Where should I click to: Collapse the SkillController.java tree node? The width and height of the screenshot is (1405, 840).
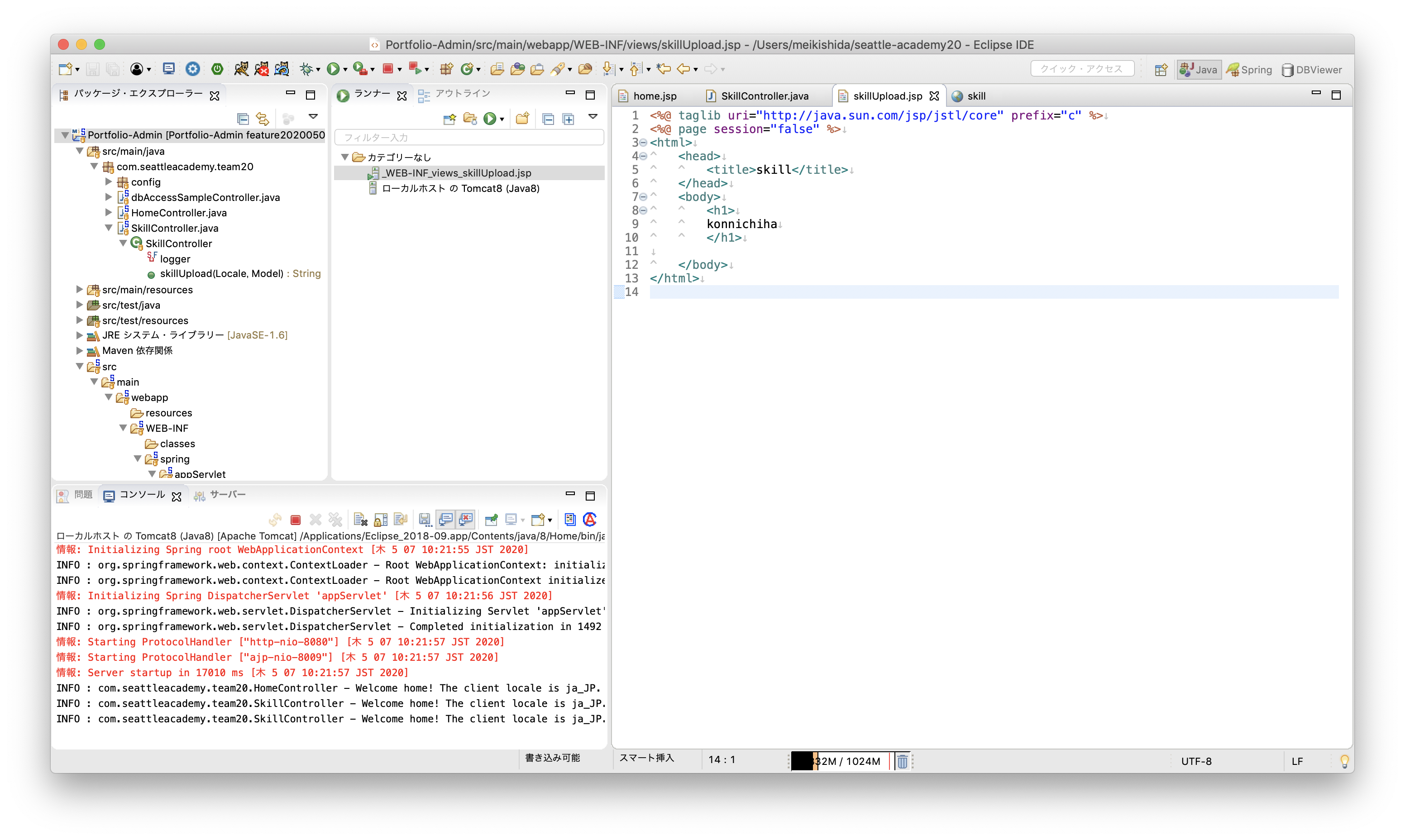(x=109, y=228)
